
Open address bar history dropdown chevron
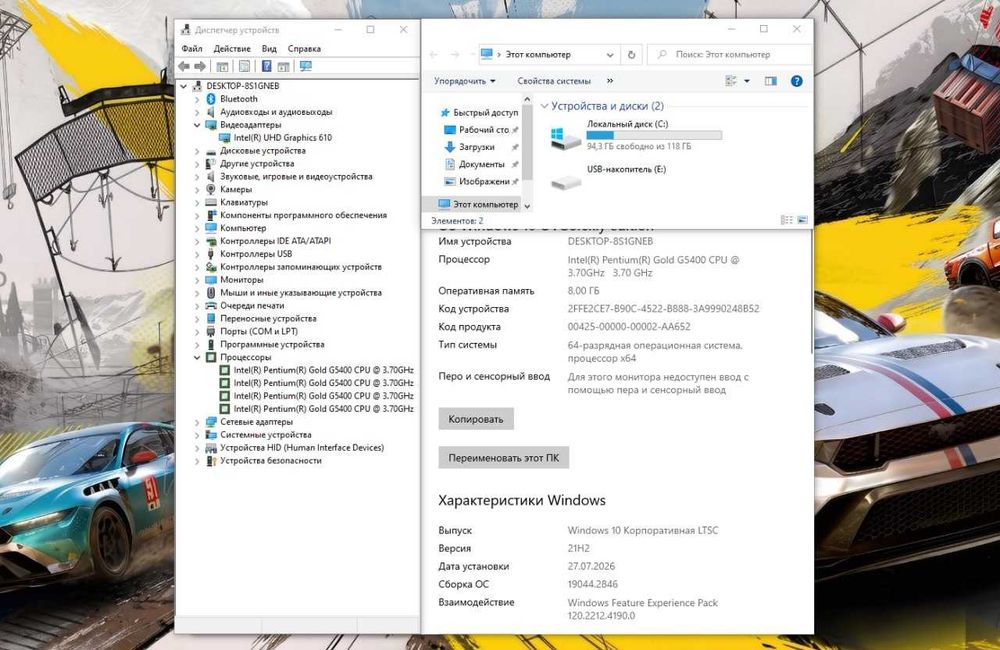pyautogui.click(x=610, y=55)
